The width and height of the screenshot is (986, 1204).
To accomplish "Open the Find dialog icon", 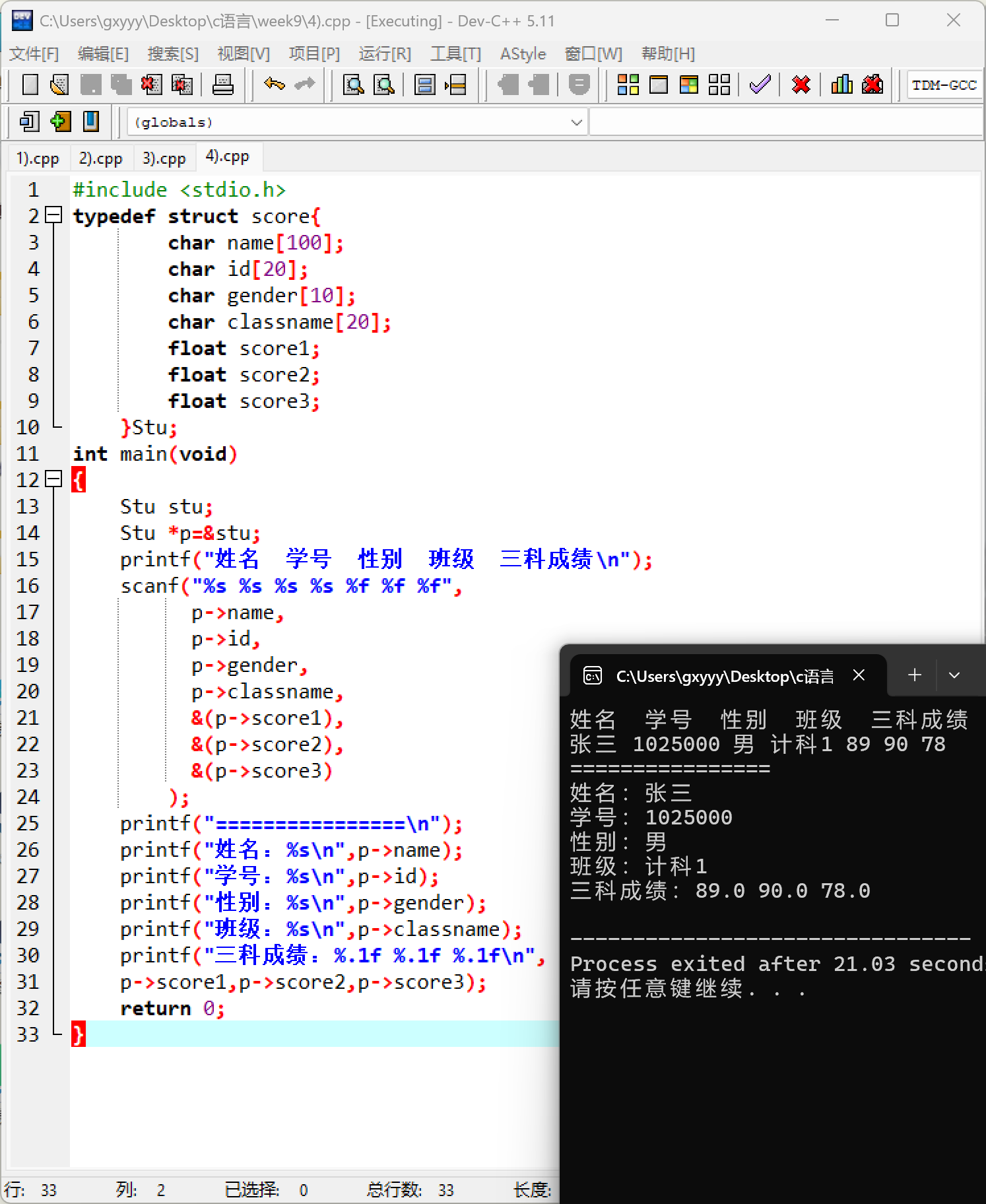I will (x=354, y=84).
